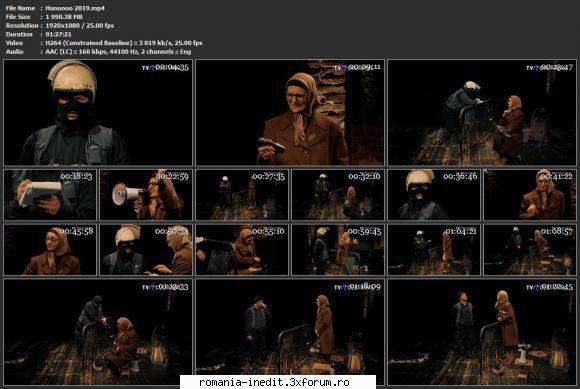Click the duration value 01:27:21
The width and height of the screenshot is (580, 389).
58,34
